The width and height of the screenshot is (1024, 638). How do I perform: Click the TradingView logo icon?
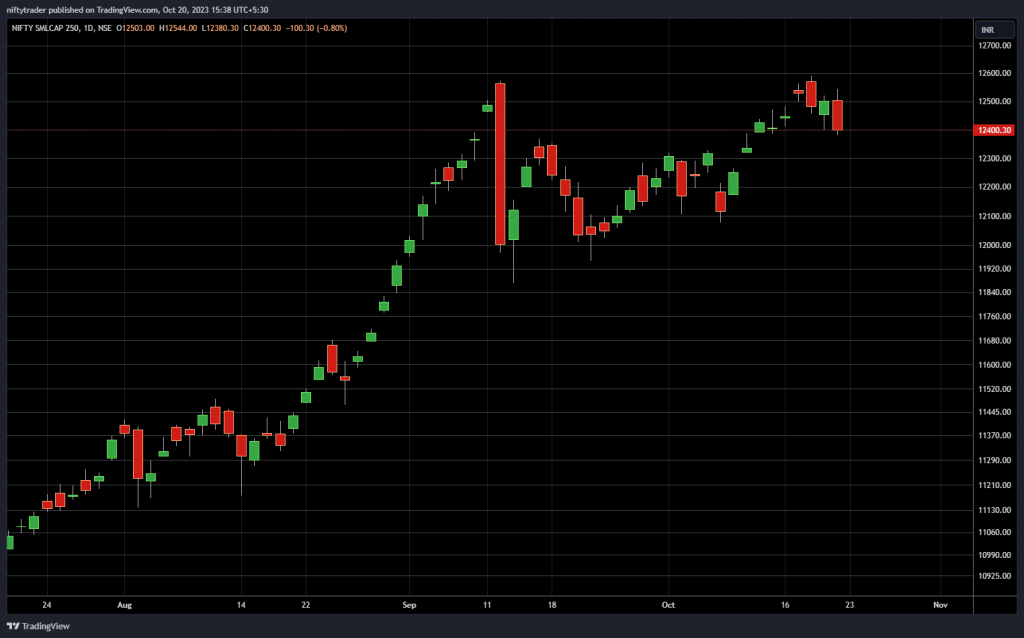[12, 626]
